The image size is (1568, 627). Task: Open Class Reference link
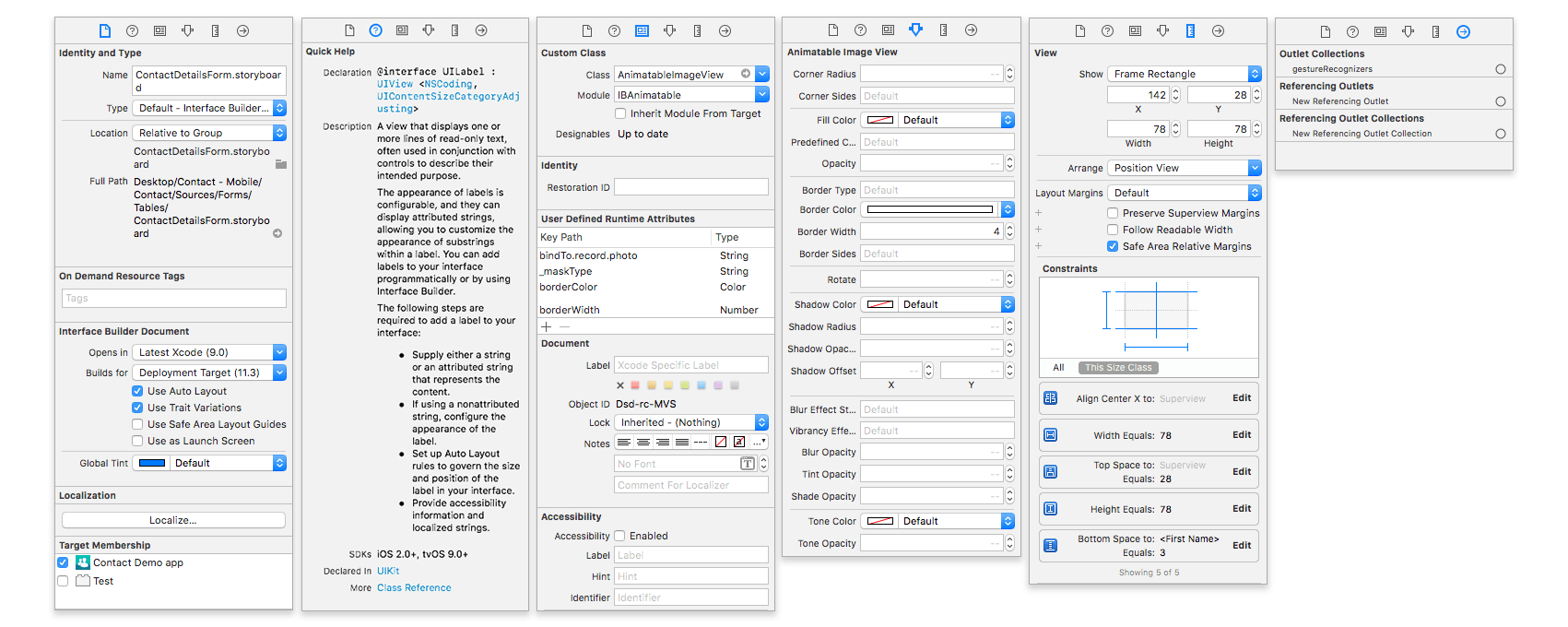414,587
